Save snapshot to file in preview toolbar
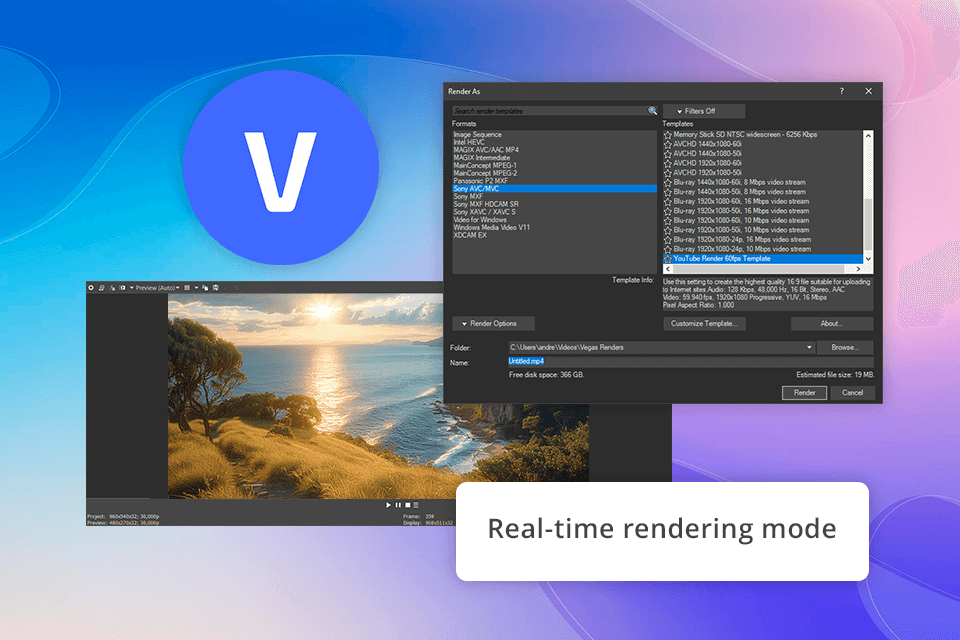The height and width of the screenshot is (640, 960). click(x=216, y=288)
